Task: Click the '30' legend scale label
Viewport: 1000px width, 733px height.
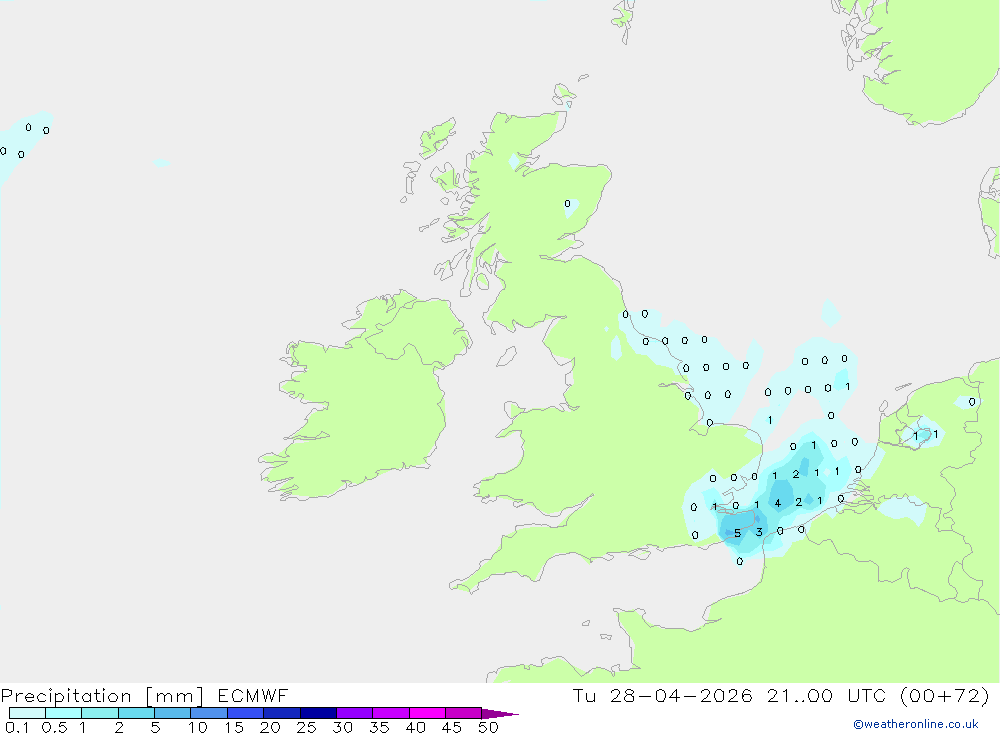Action: pos(343,727)
